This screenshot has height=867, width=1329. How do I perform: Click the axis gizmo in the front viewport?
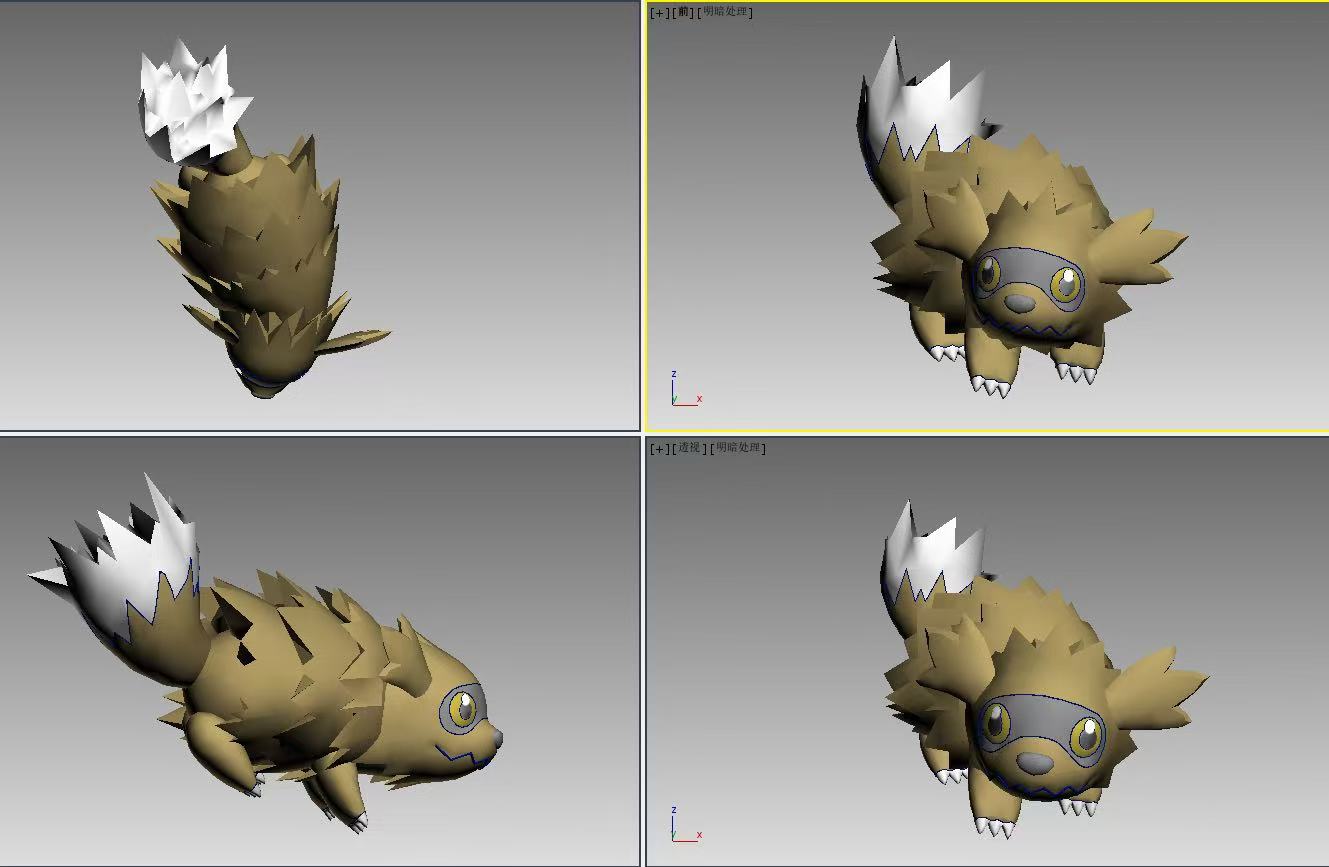685,389
